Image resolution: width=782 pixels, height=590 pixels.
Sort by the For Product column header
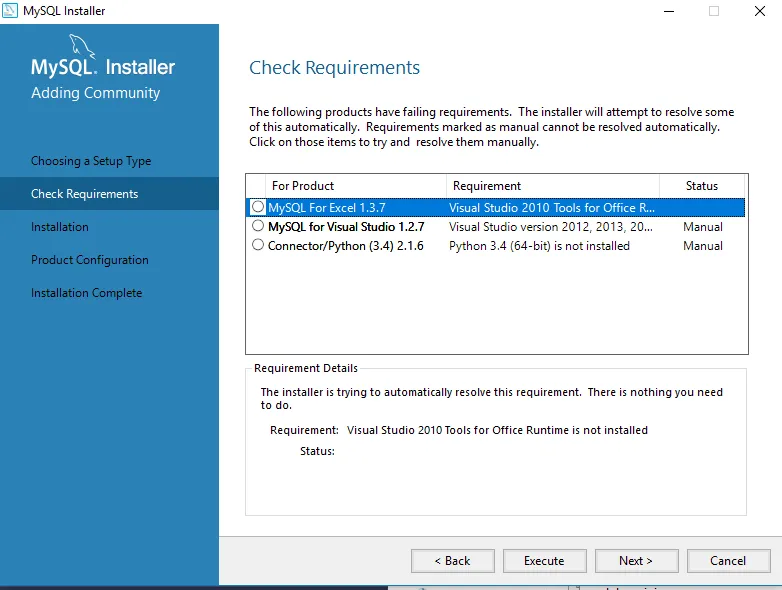pyautogui.click(x=303, y=186)
